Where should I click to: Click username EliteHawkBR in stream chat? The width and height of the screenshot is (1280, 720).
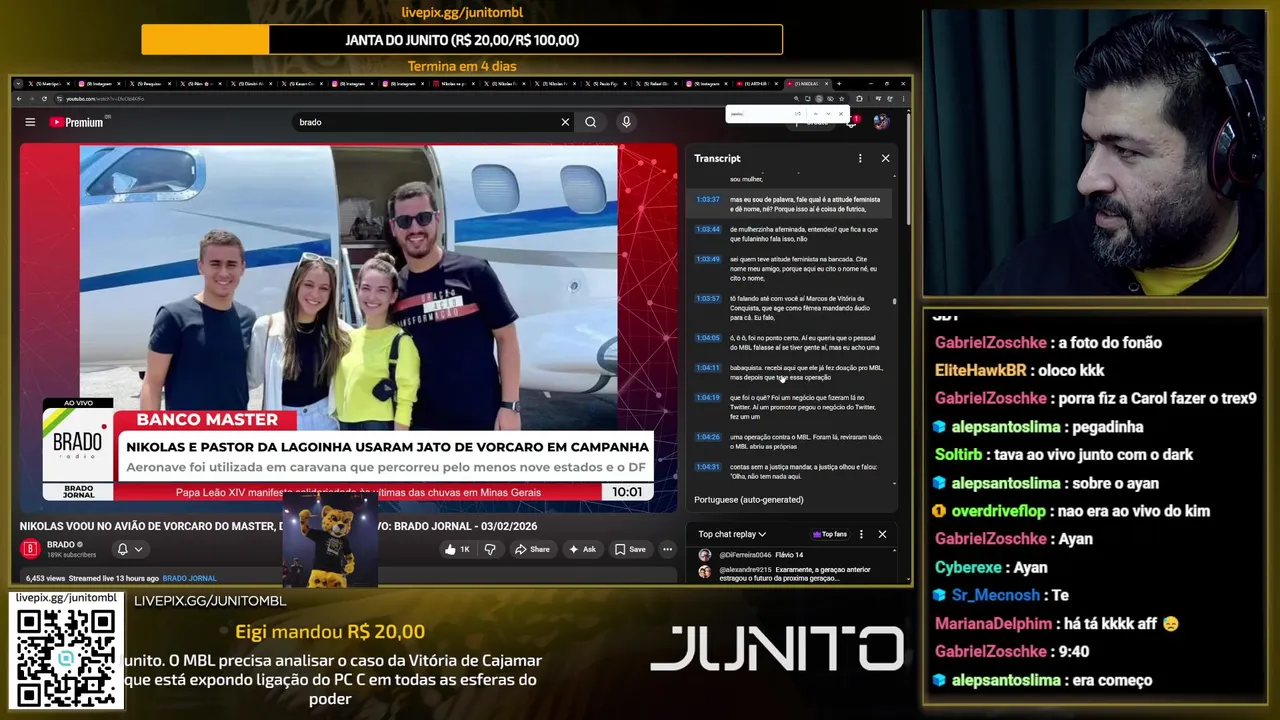980,371
